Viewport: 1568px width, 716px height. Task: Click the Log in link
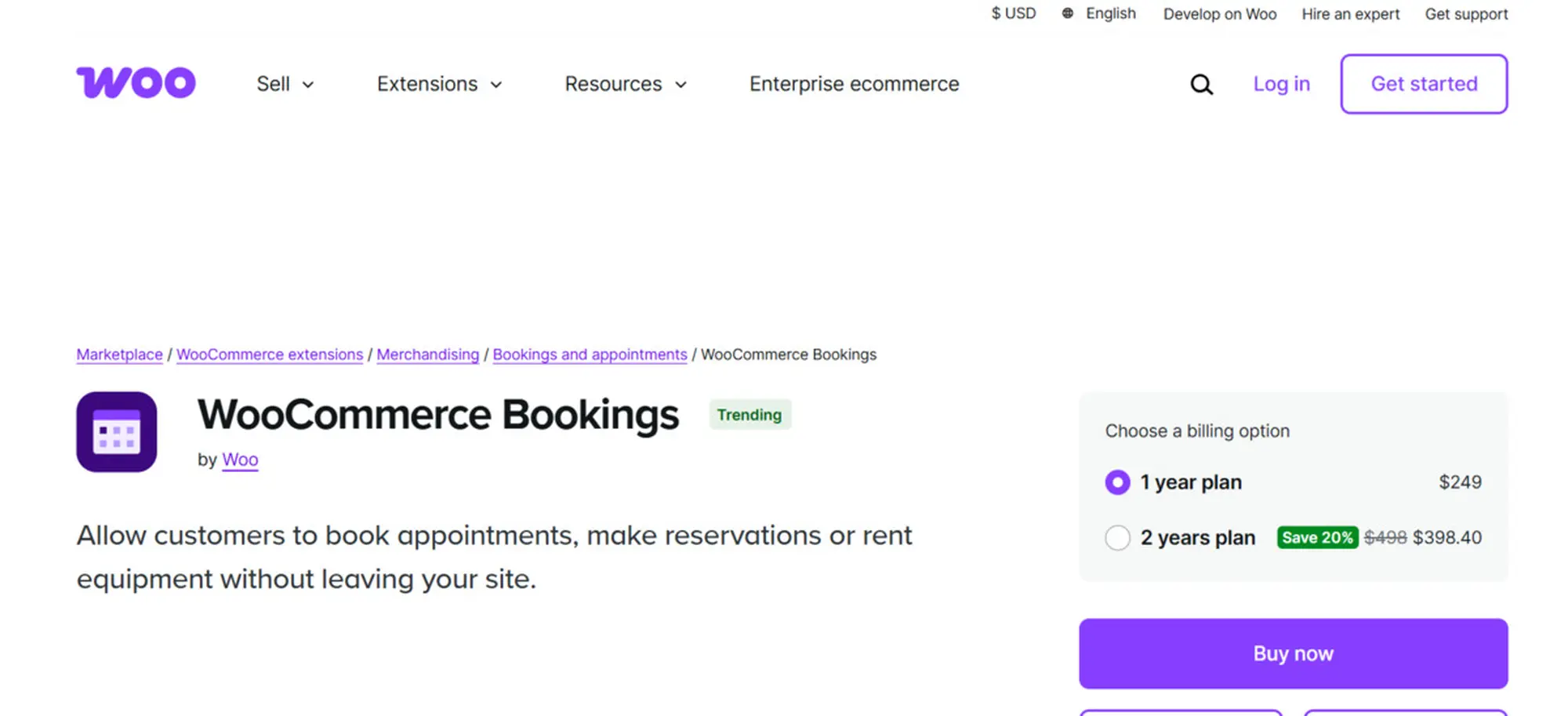tap(1281, 84)
